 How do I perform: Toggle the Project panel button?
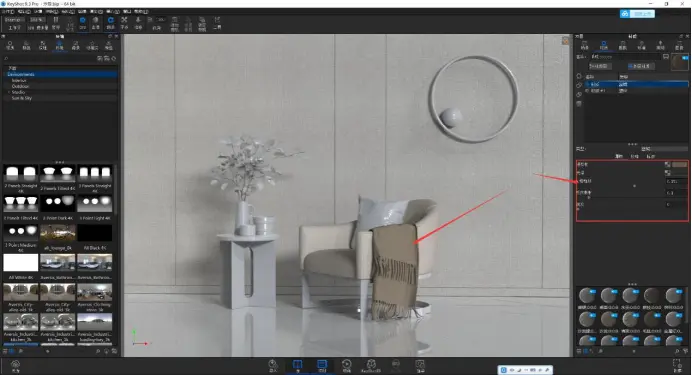click(x=322, y=366)
